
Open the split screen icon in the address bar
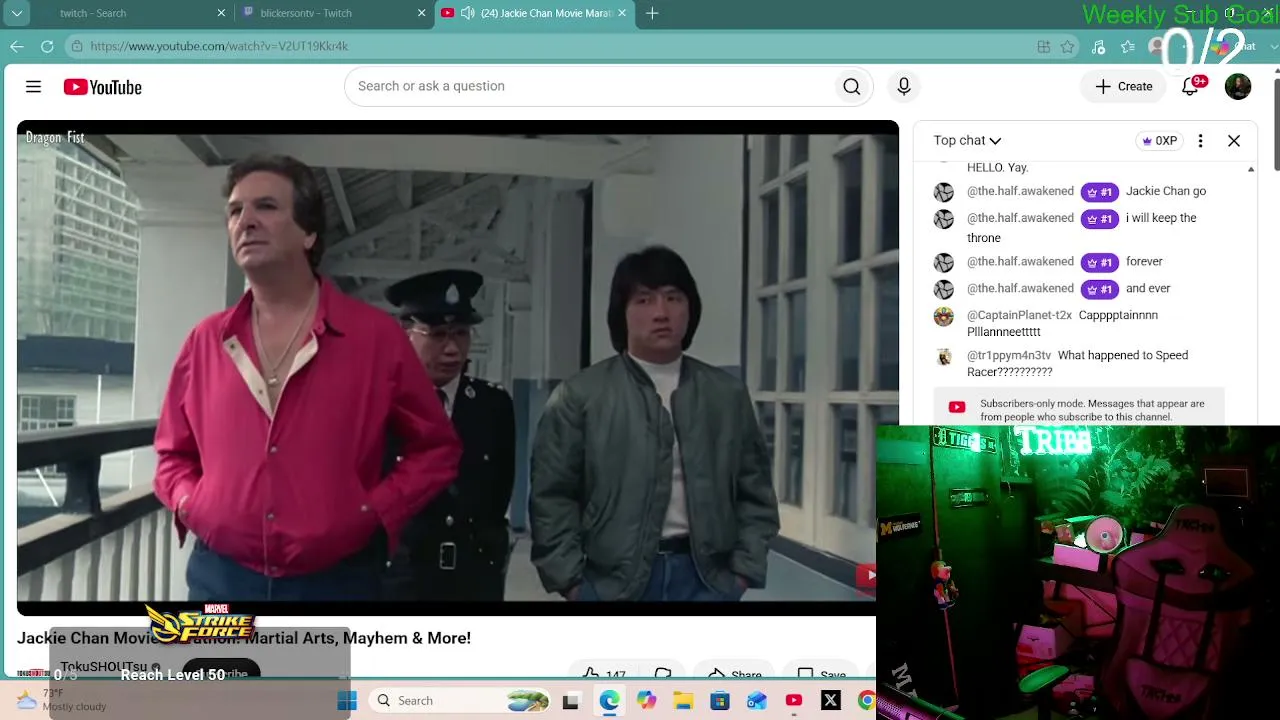1044,46
